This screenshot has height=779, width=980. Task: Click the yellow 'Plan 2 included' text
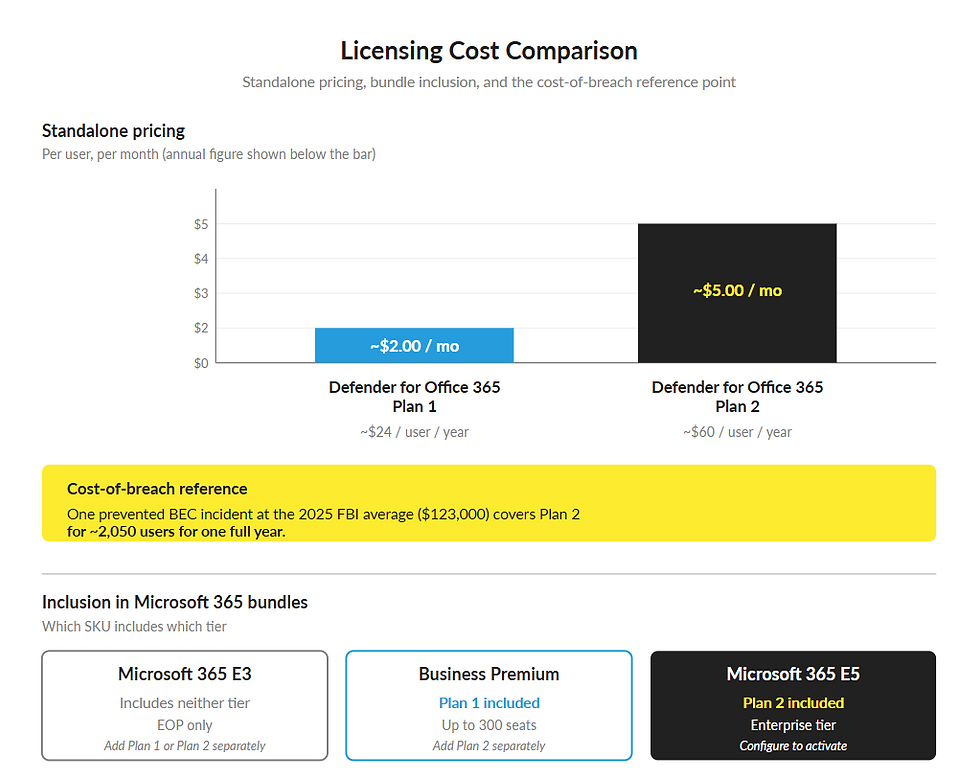pos(793,703)
